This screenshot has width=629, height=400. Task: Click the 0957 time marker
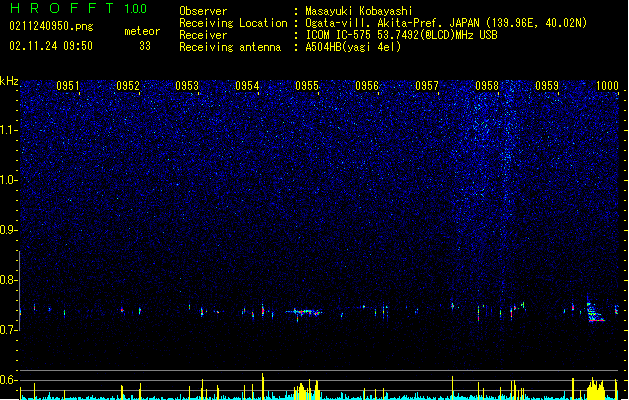coord(427,86)
